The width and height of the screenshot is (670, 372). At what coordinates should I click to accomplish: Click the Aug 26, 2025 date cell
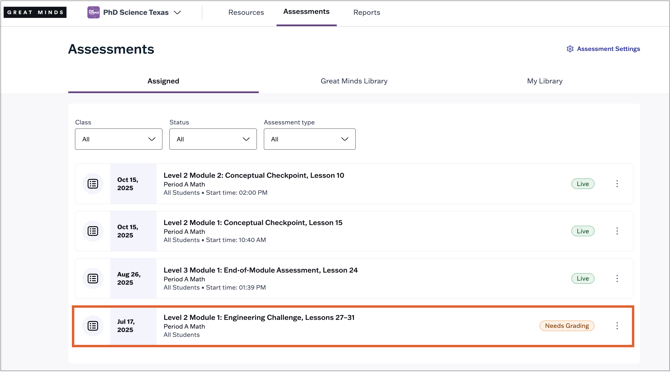click(133, 278)
